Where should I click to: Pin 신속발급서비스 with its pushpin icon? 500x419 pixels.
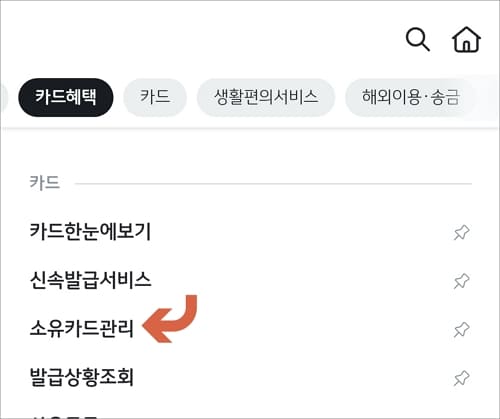click(462, 281)
